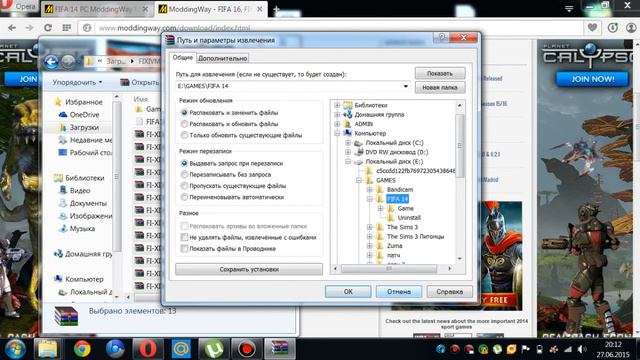640x360 pixels.
Task: Select the Bandicam folder in the tree
Action: [400, 189]
